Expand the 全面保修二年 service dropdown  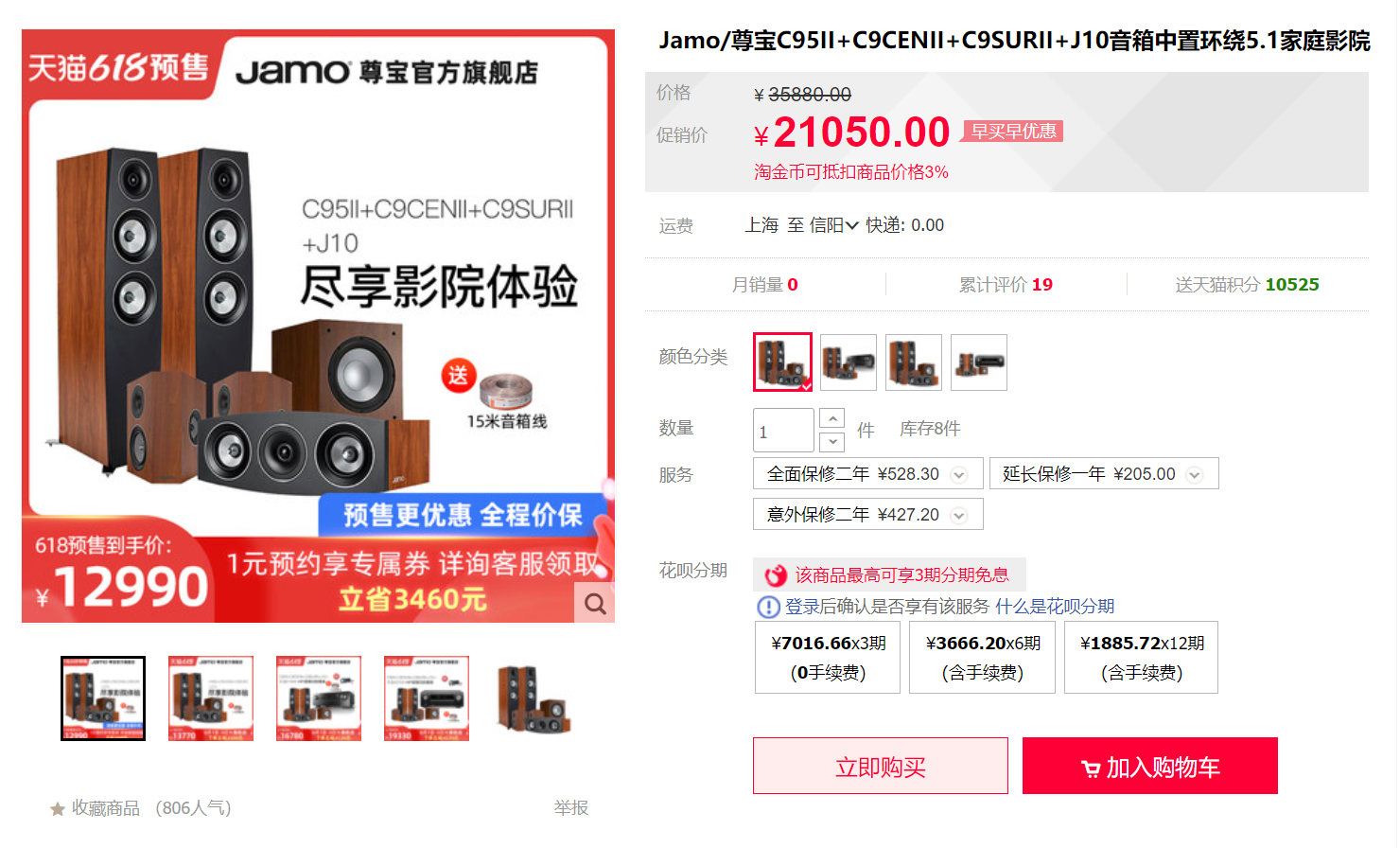pos(868,474)
